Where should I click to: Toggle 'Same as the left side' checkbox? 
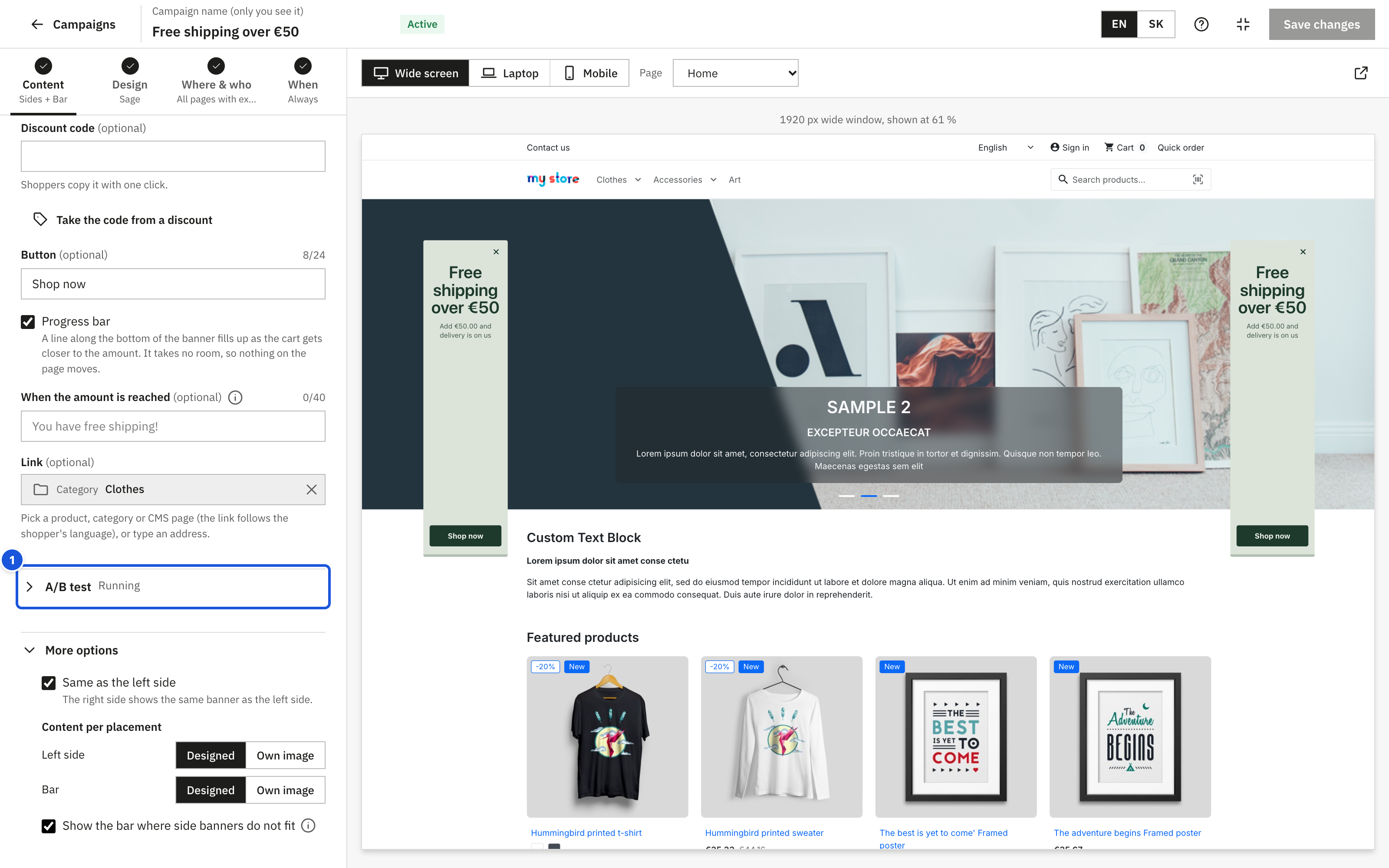coord(49,683)
